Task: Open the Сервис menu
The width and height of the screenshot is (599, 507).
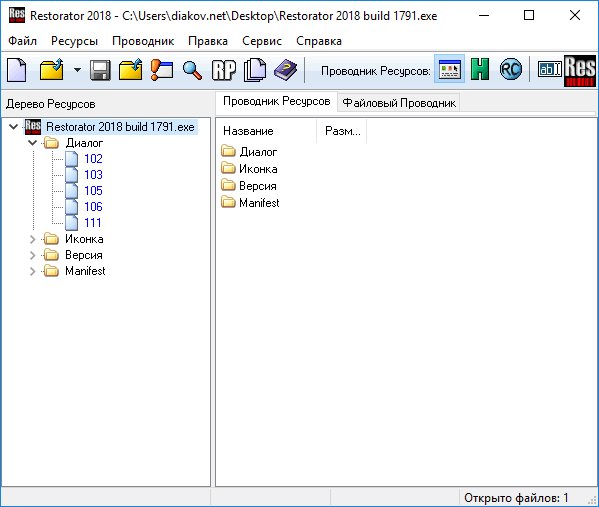Action: (262, 41)
